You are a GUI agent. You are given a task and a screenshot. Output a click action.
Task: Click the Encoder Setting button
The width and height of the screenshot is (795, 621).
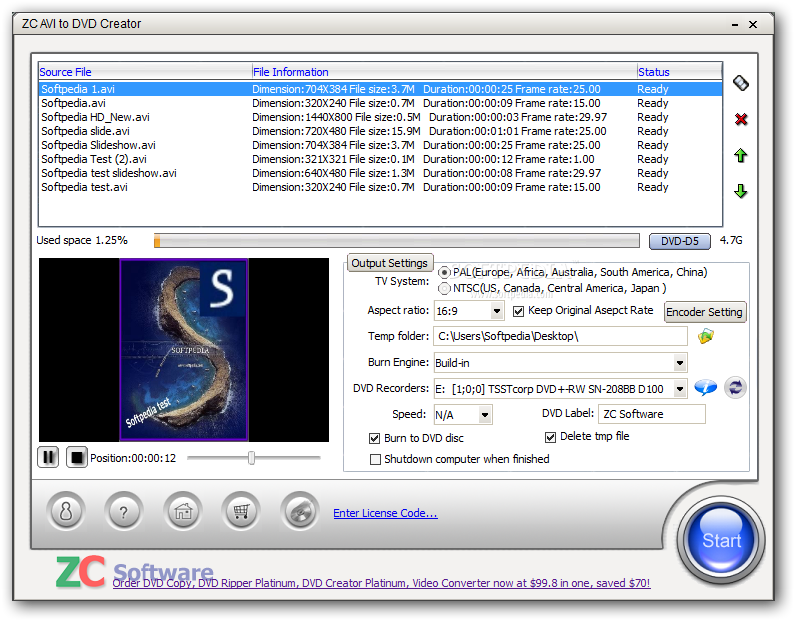pyautogui.click(x=705, y=312)
